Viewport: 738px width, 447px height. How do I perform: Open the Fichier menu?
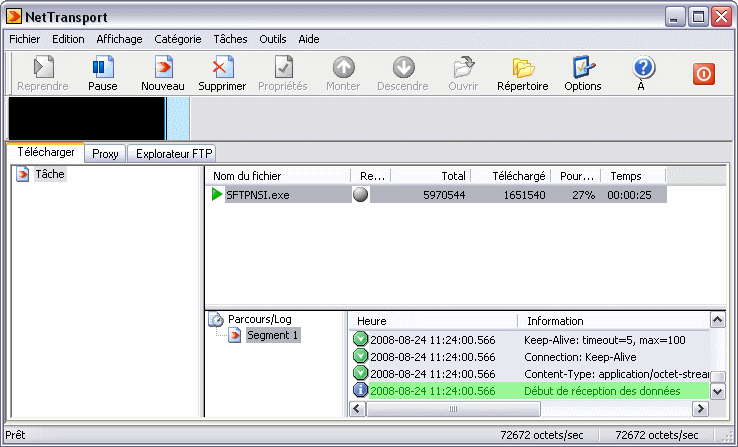pyautogui.click(x=24, y=39)
